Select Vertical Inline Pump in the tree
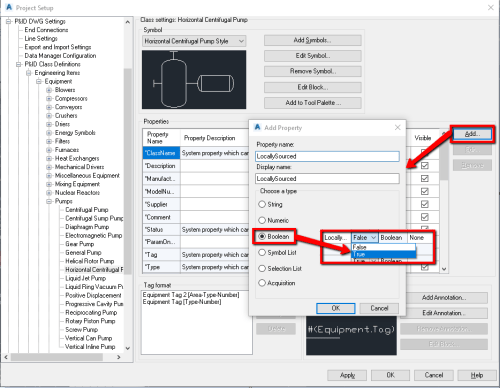Image resolution: width=500 pixels, height=388 pixels. tap(90, 347)
